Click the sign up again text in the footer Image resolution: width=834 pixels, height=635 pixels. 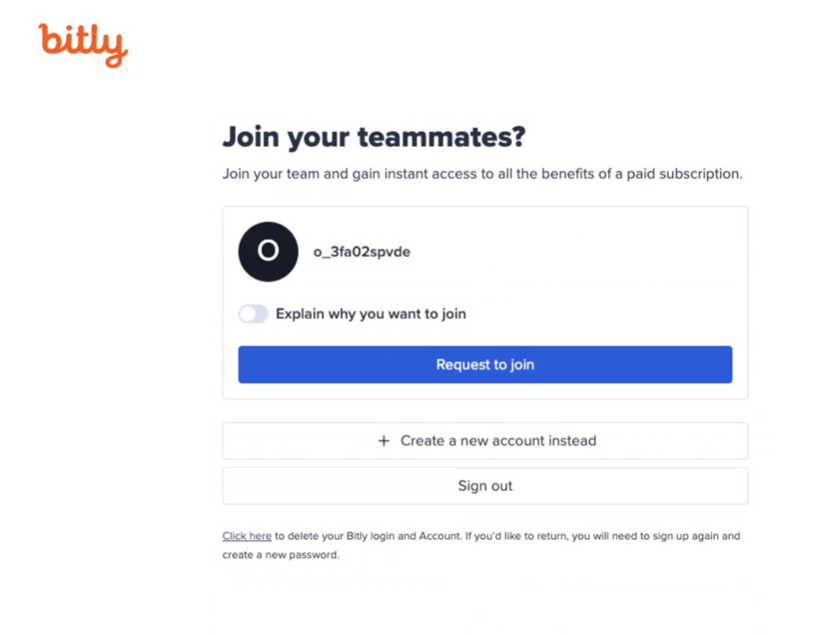point(686,536)
